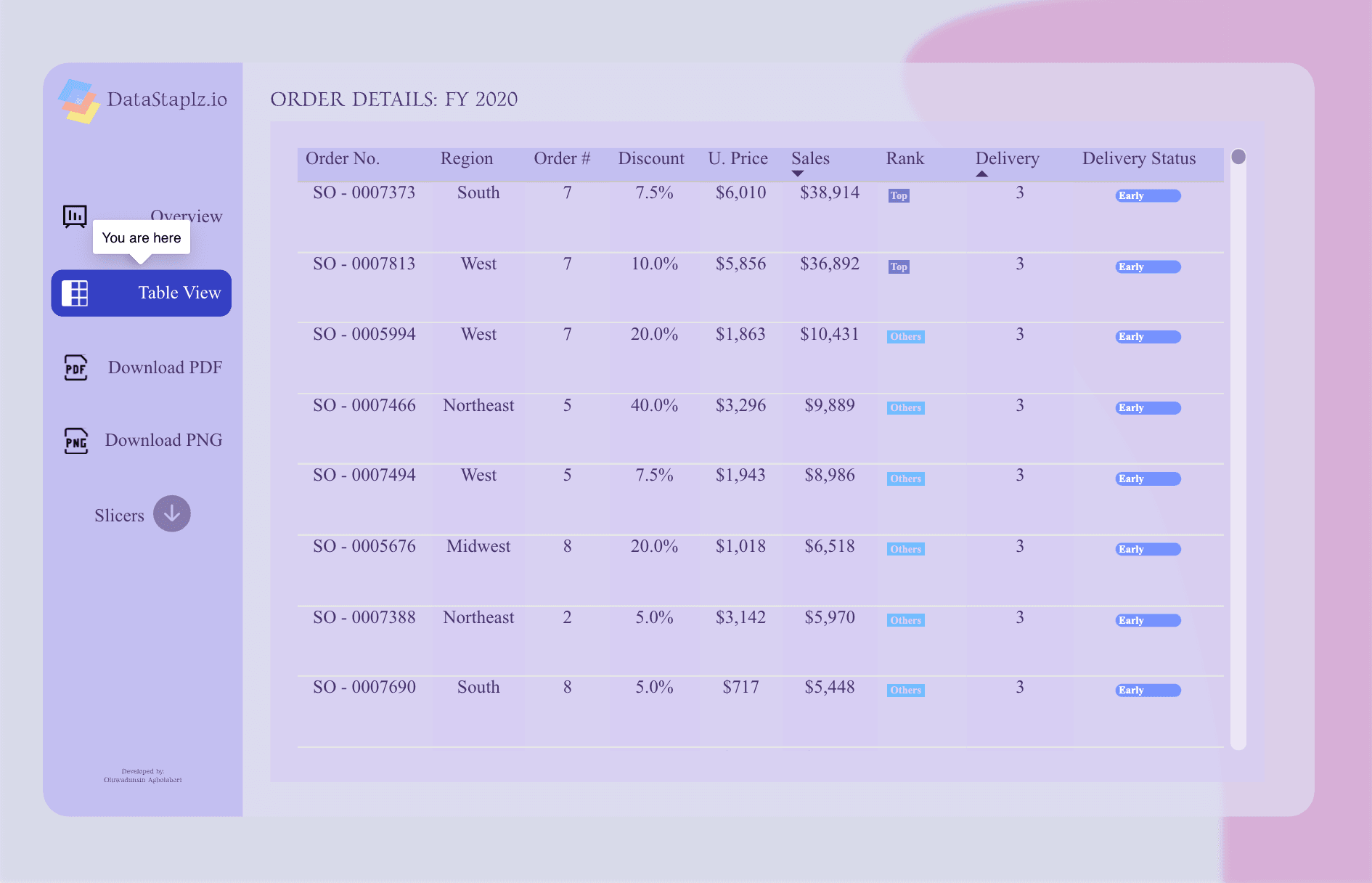This screenshot has width=1372, height=883.
Task: Click Early status bar for SO - 0007373
Action: [x=1148, y=195]
